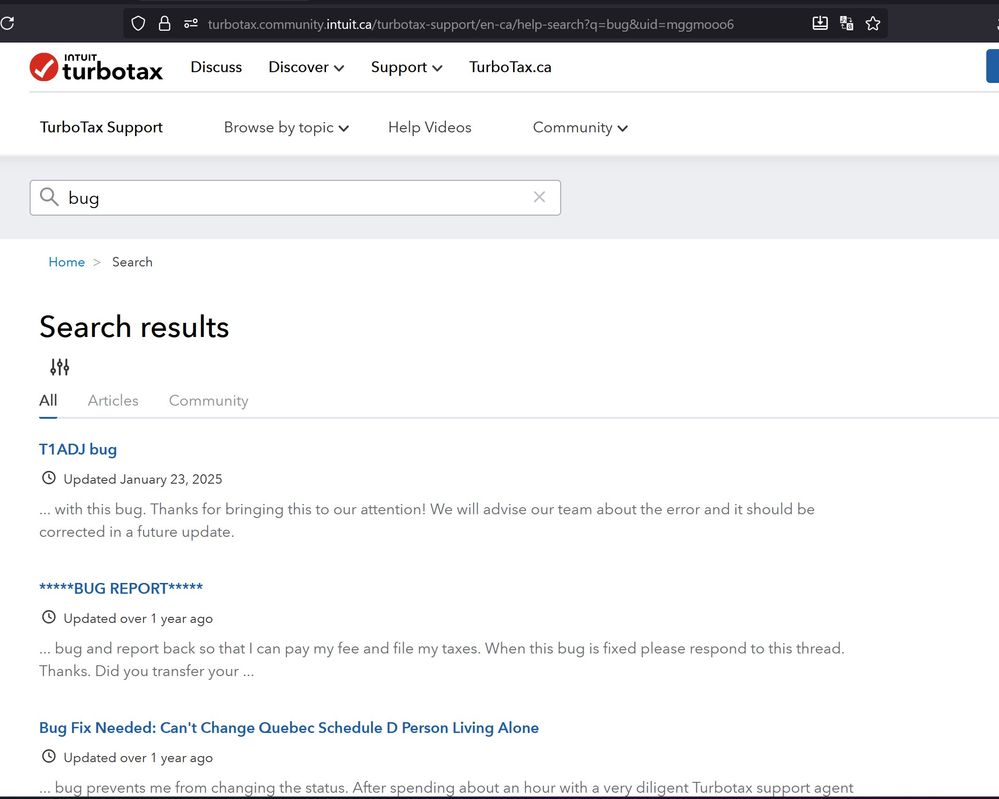The height and width of the screenshot is (799, 999).
Task: Expand the Discover dropdown menu
Action: point(306,67)
